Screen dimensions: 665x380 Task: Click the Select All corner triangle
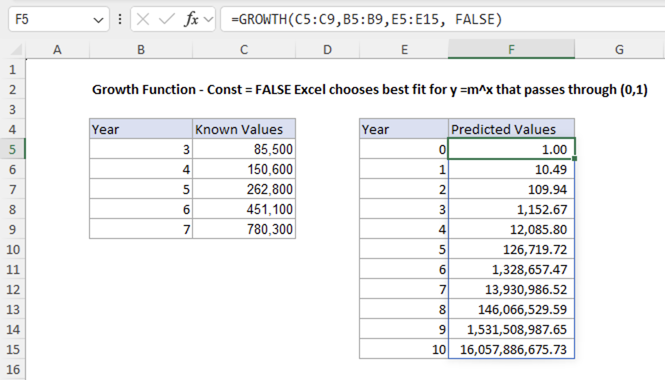16,50
